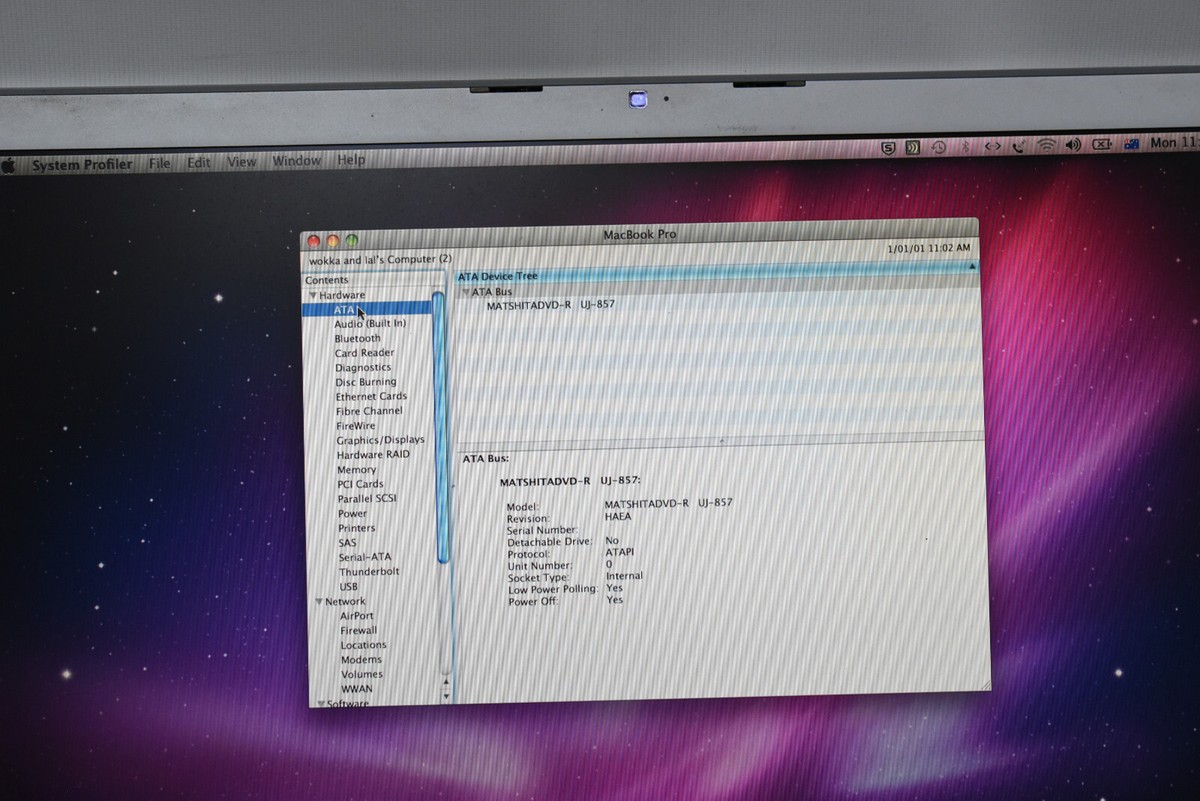The image size is (1200, 801).
Task: Open the File menu
Action: point(160,163)
